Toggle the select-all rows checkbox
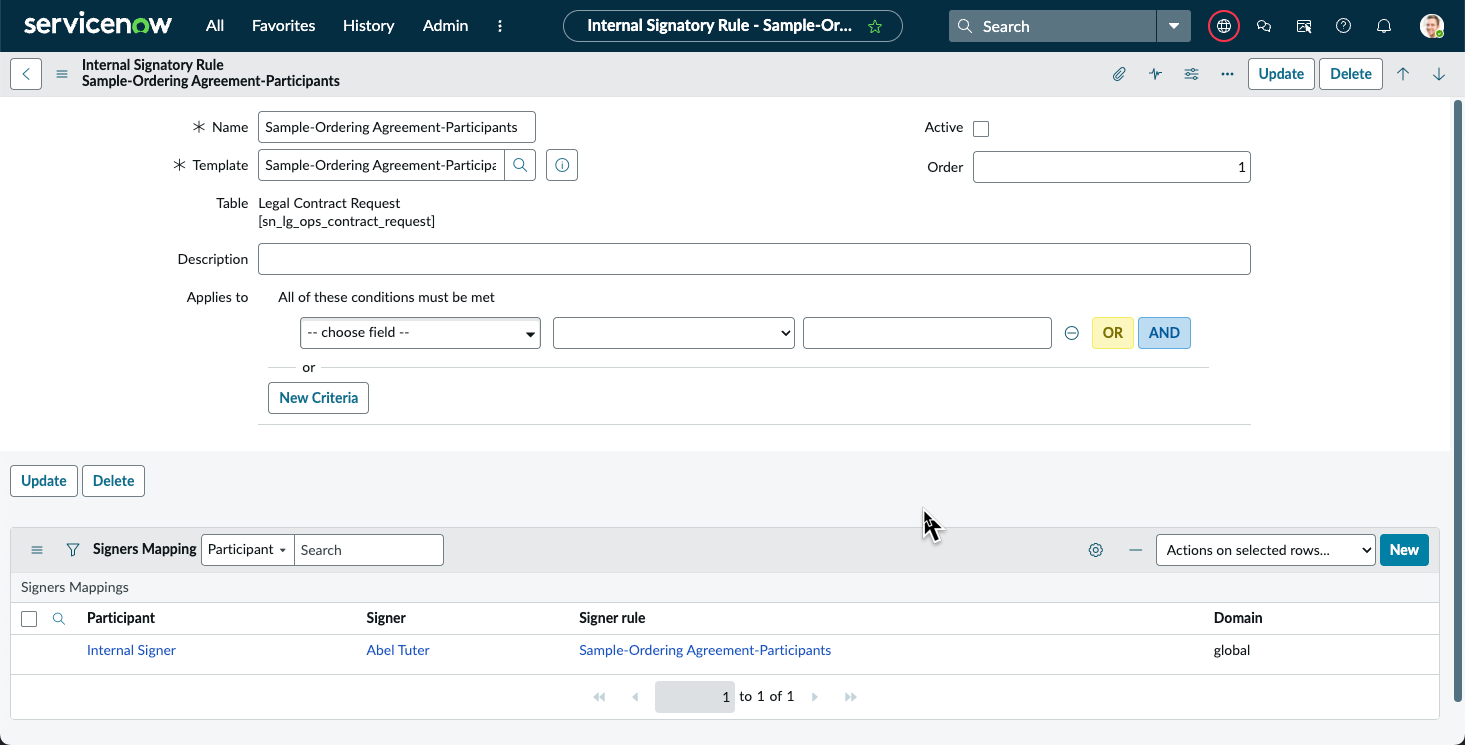The image size is (1465, 745). pos(29,619)
